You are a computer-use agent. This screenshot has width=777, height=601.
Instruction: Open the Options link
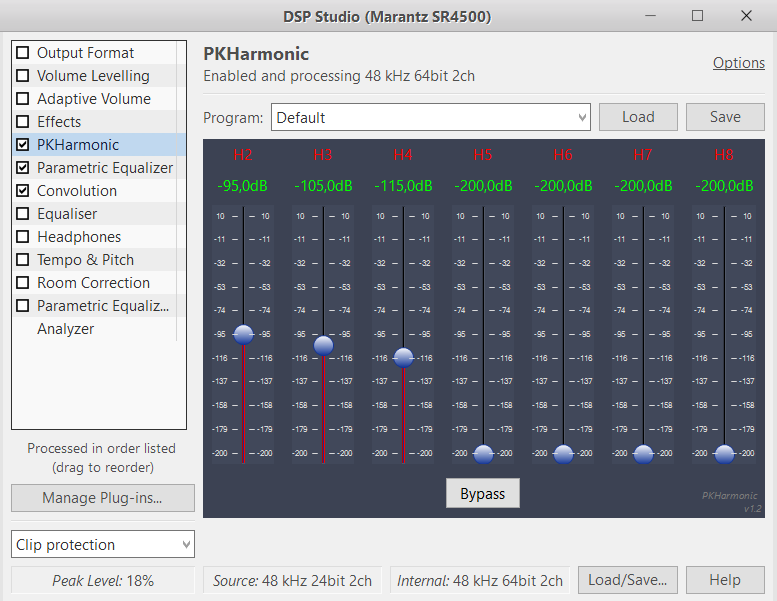pos(738,63)
